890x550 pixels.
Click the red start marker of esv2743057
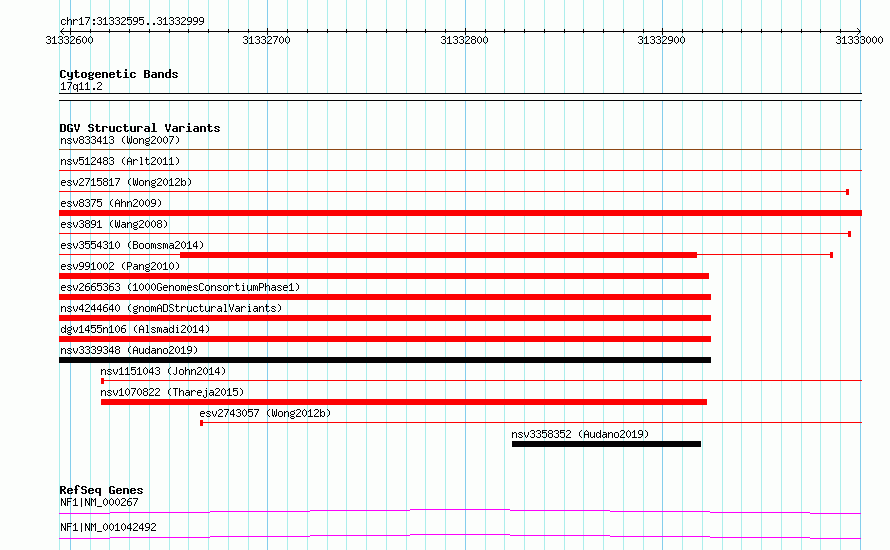(x=201, y=423)
